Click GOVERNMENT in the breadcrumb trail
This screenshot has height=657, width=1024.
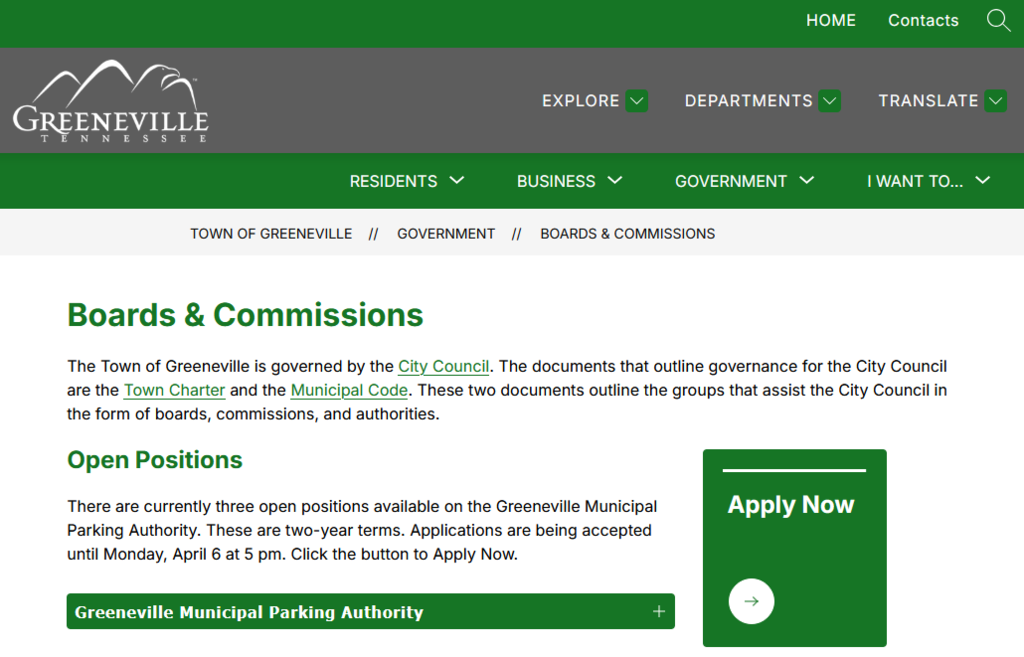446,233
